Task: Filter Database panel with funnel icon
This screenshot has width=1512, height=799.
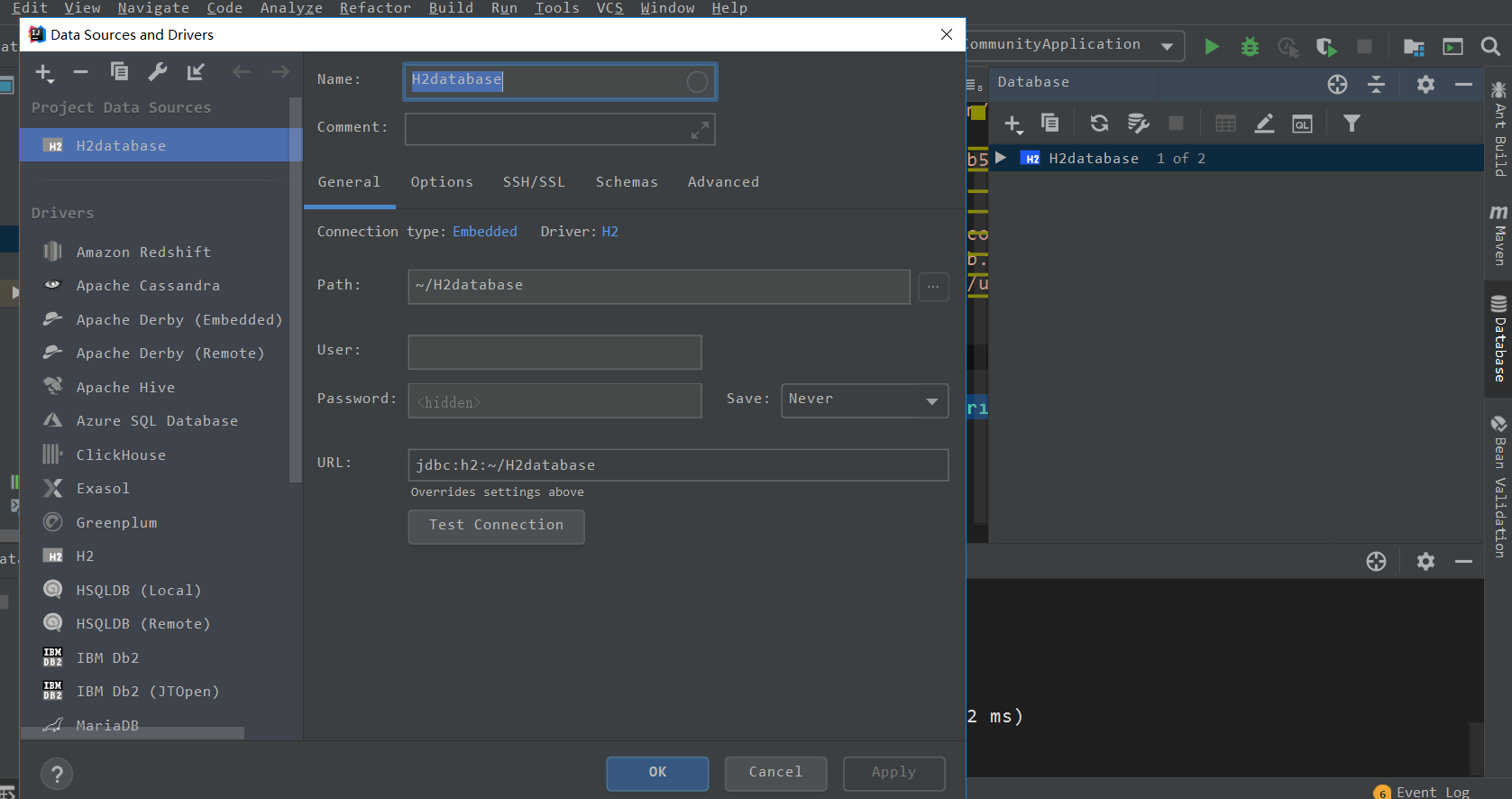Action: pyautogui.click(x=1352, y=124)
